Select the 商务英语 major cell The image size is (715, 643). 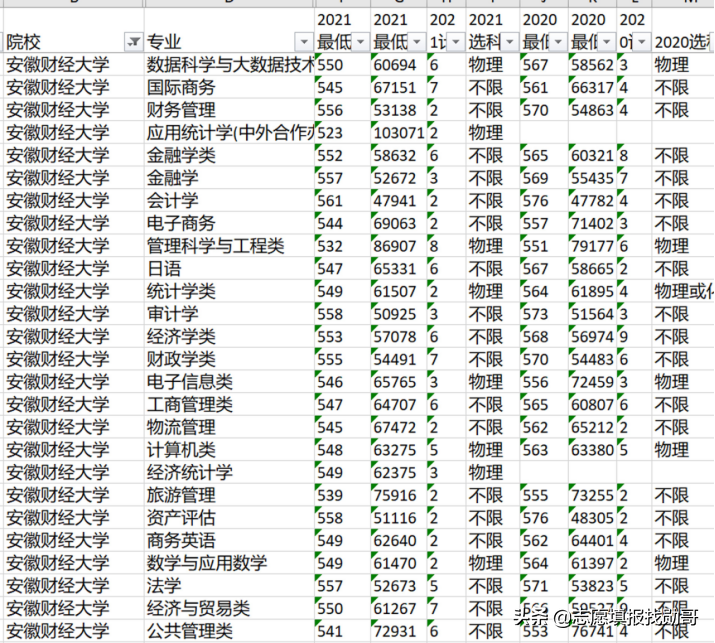(x=229, y=540)
